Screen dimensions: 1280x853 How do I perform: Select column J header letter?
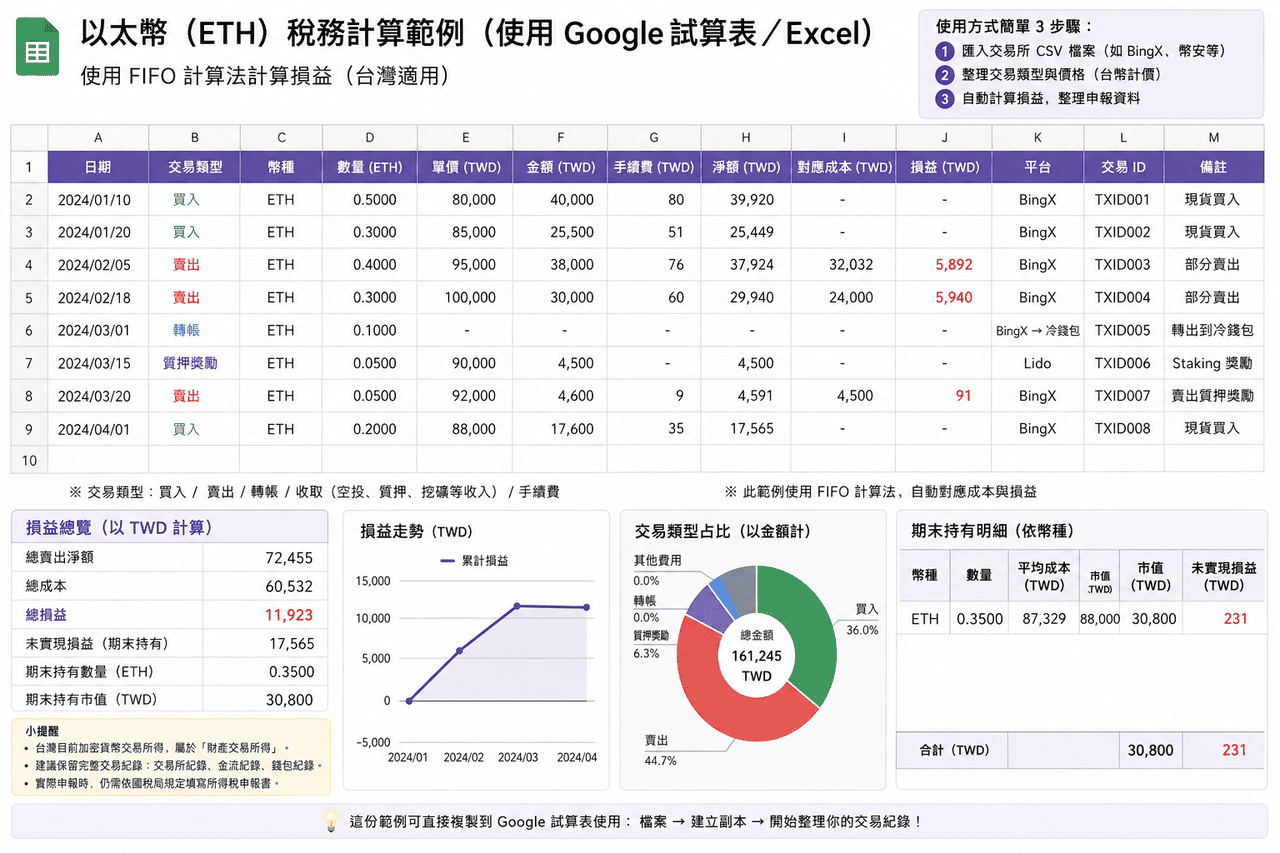click(x=944, y=138)
